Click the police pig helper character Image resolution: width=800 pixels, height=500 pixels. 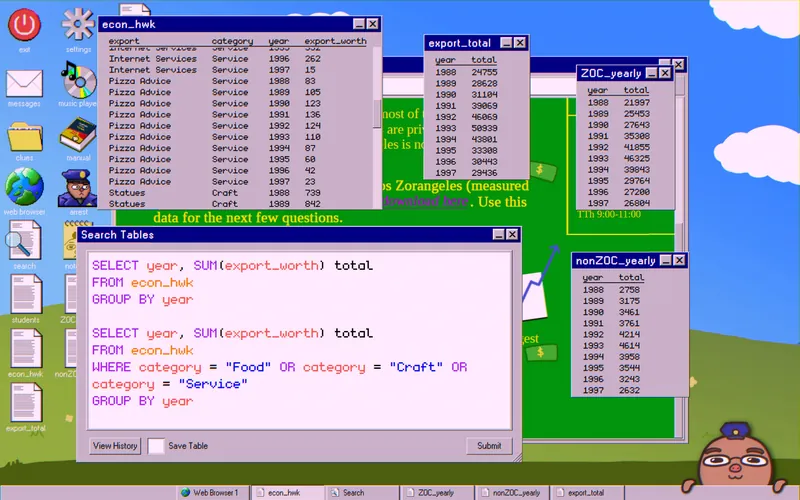(735, 455)
